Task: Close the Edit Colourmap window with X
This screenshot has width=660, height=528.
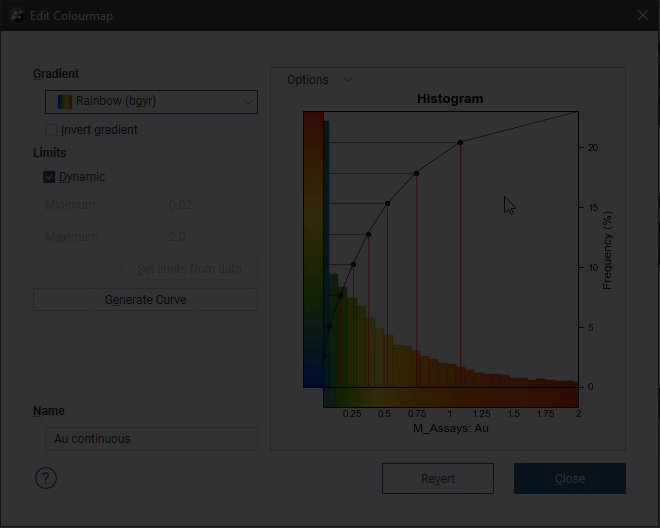Action: (643, 16)
